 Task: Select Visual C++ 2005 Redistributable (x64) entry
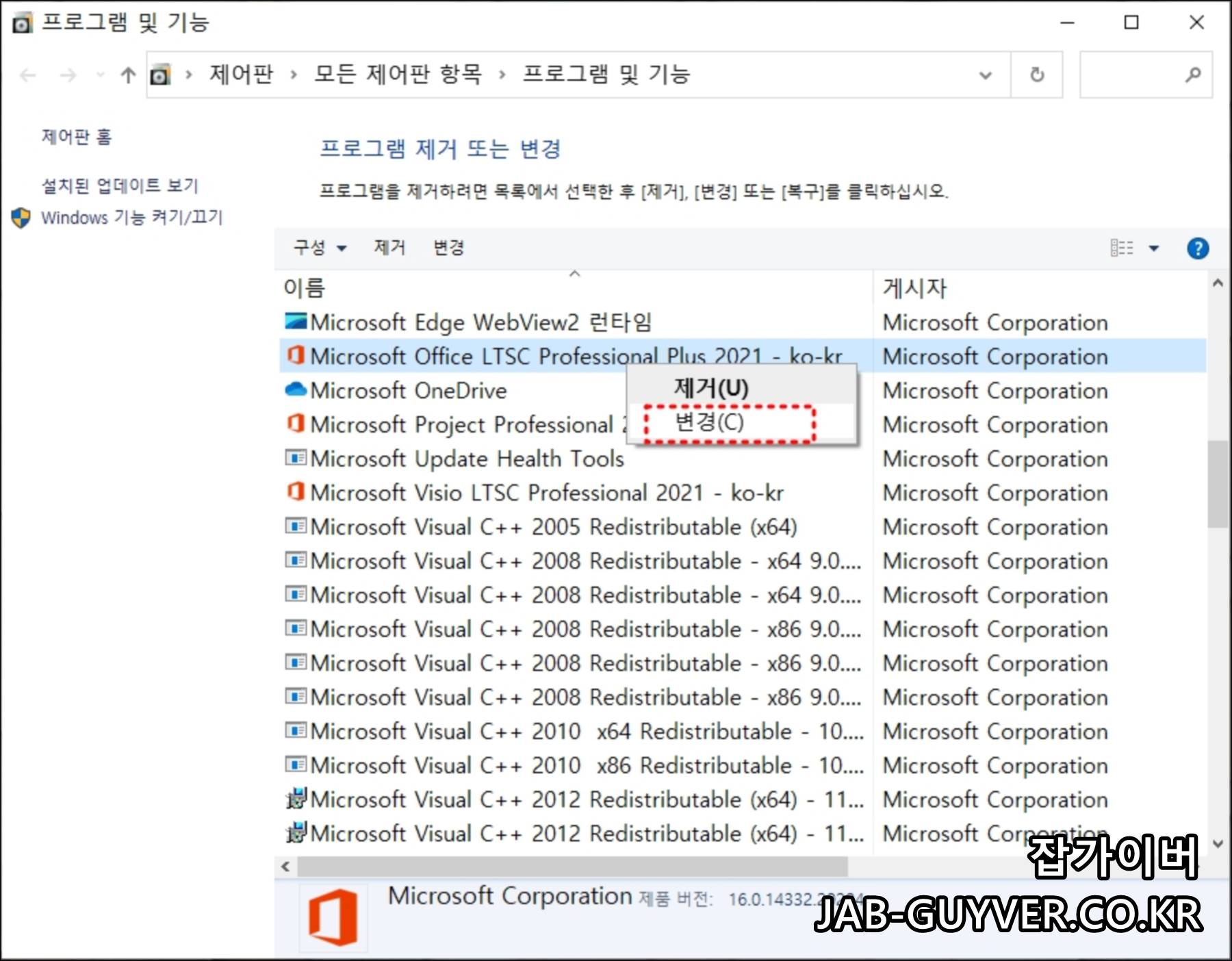[554, 527]
